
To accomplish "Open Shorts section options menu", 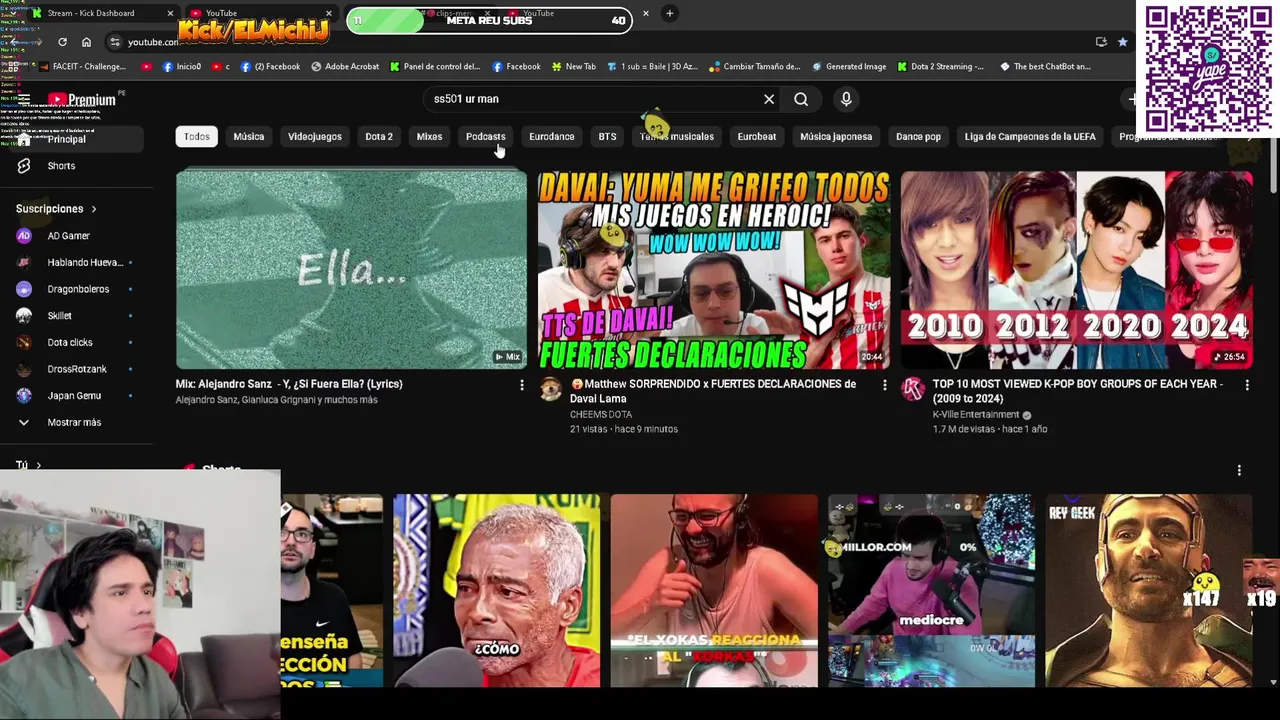I will pos(1239,470).
